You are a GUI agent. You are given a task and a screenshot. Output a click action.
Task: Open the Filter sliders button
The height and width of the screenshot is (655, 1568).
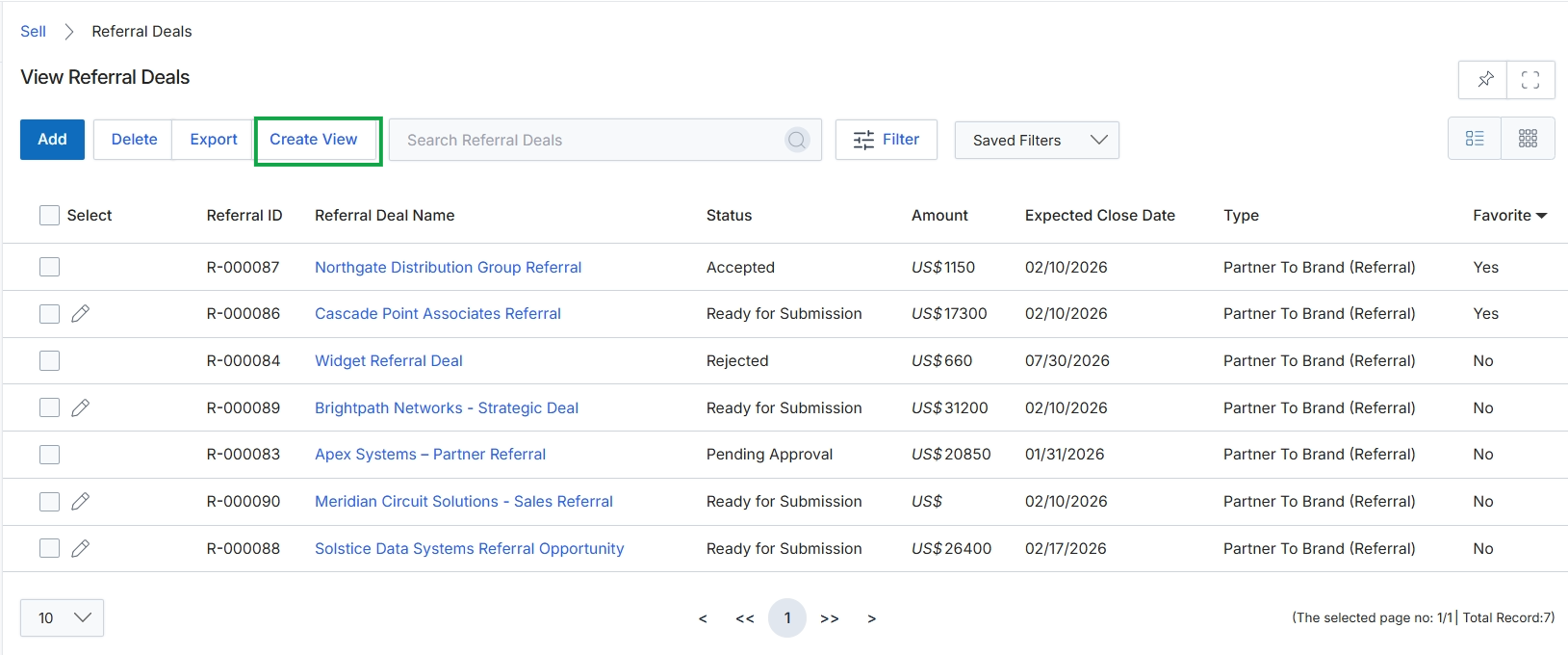pos(887,140)
